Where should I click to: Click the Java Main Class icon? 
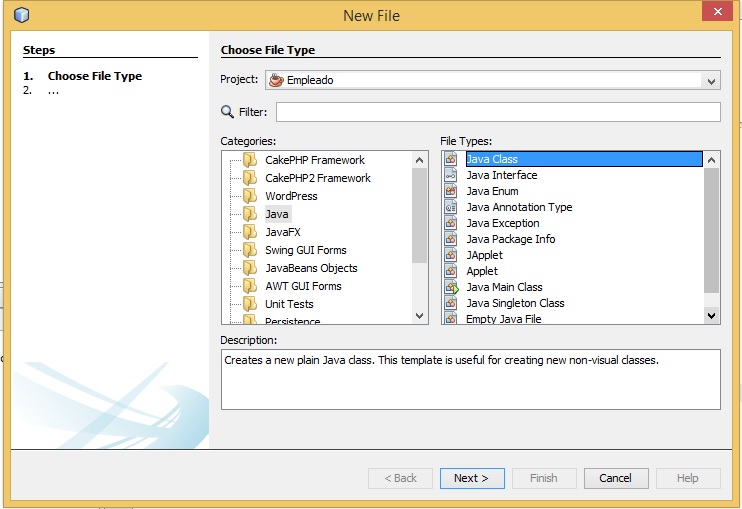tap(450, 287)
